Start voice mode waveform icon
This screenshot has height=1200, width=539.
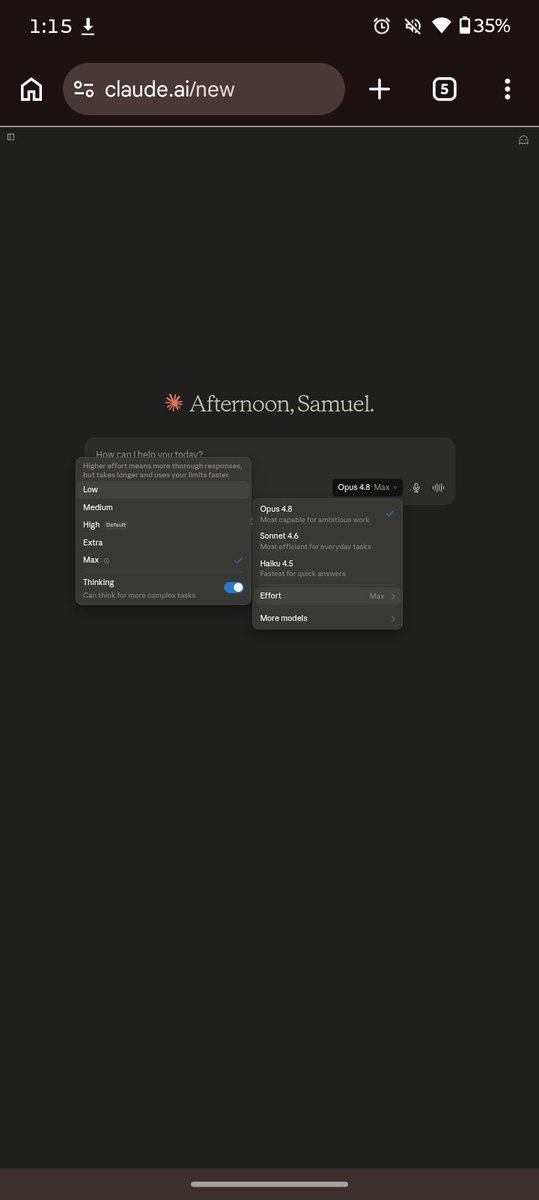[x=438, y=487]
